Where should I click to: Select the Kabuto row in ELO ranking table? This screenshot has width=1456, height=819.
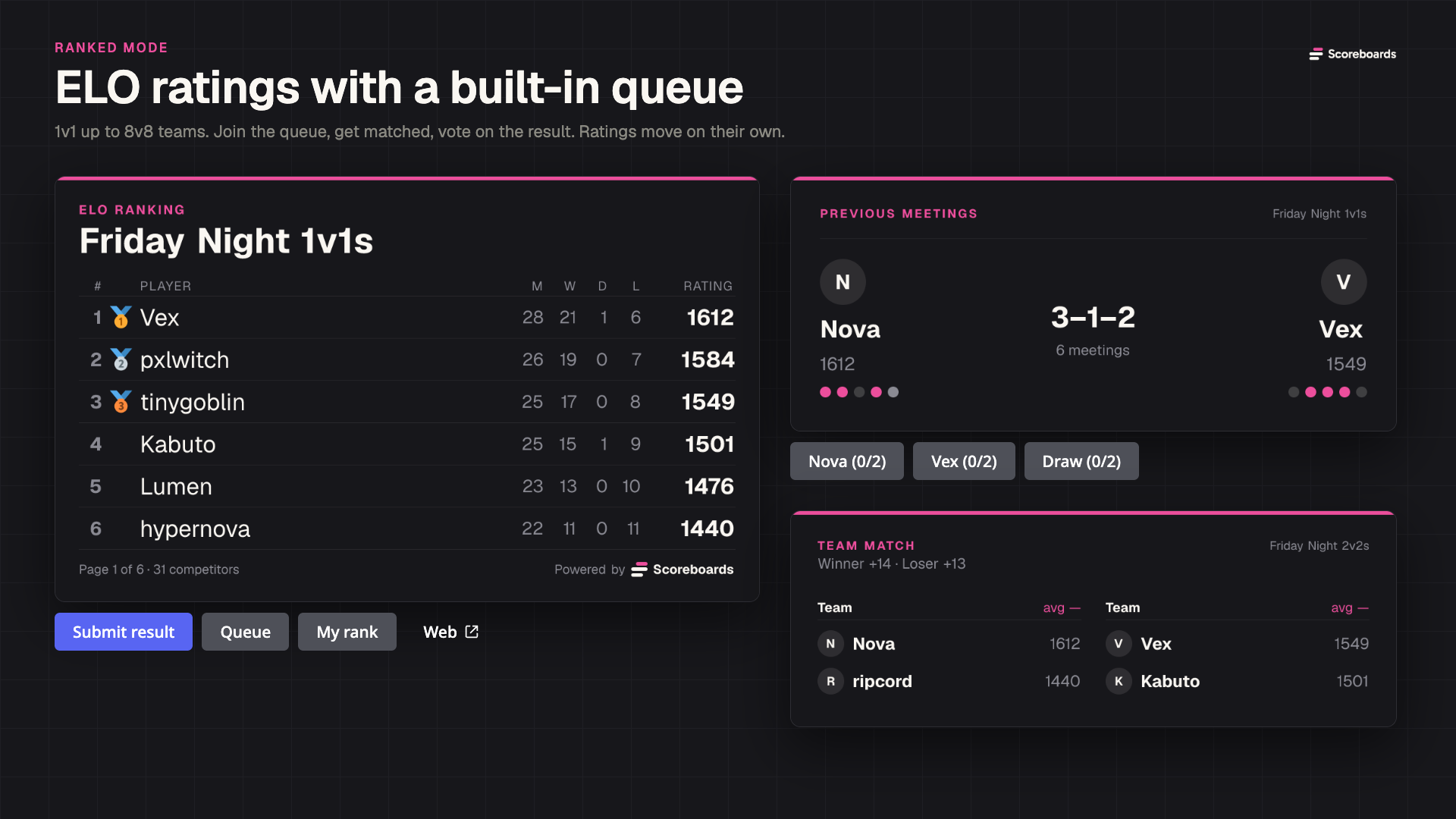click(x=407, y=444)
